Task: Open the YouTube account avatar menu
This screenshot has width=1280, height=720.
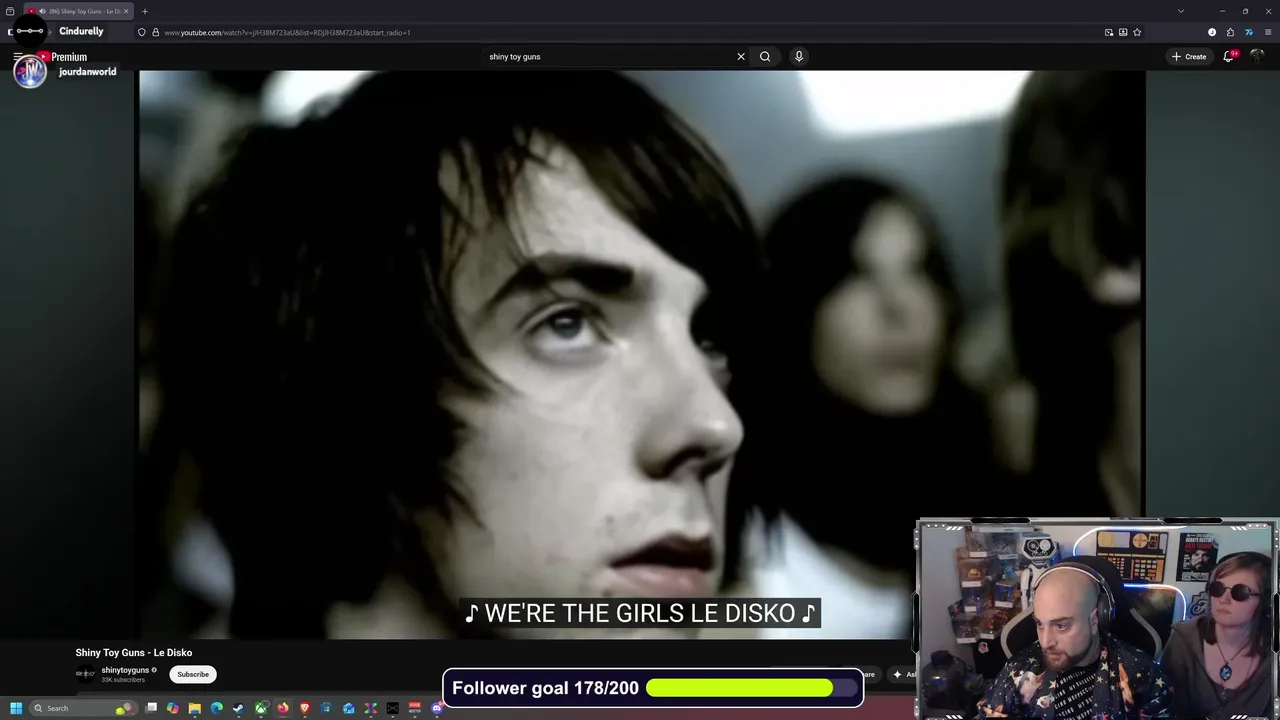Action: (x=1258, y=57)
